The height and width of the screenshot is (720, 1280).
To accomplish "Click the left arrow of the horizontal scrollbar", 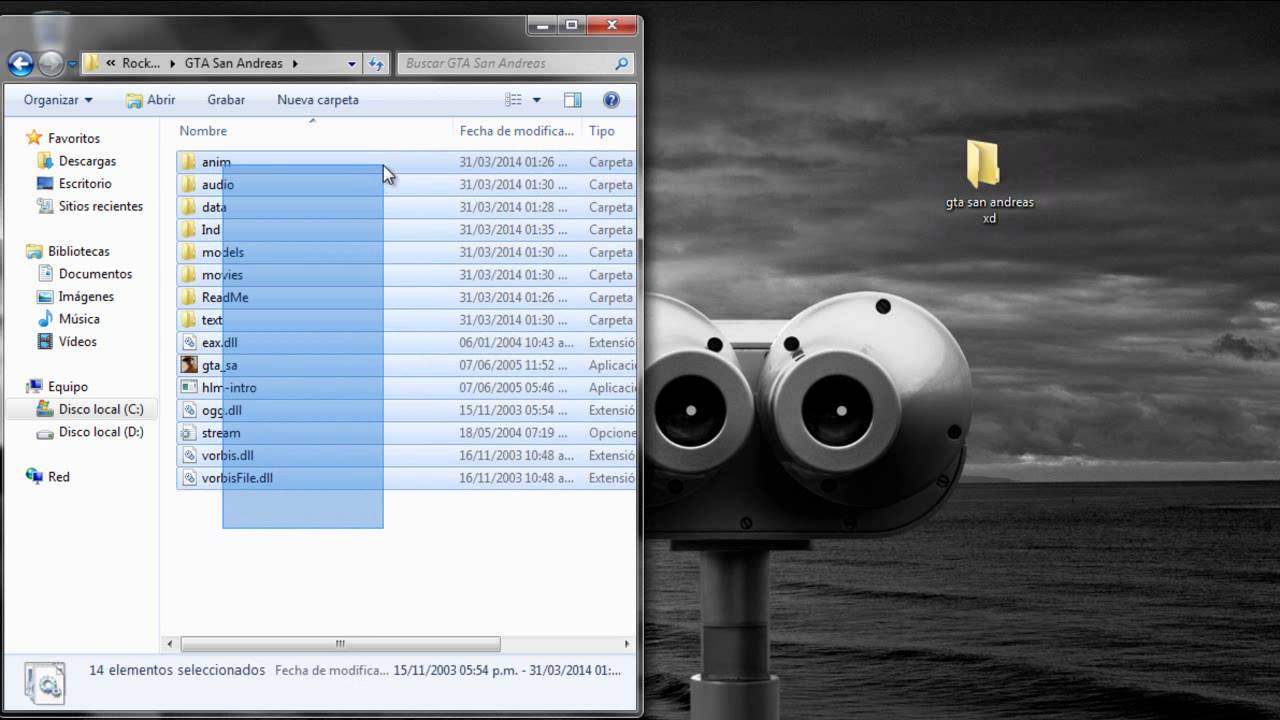I will click(x=170, y=644).
